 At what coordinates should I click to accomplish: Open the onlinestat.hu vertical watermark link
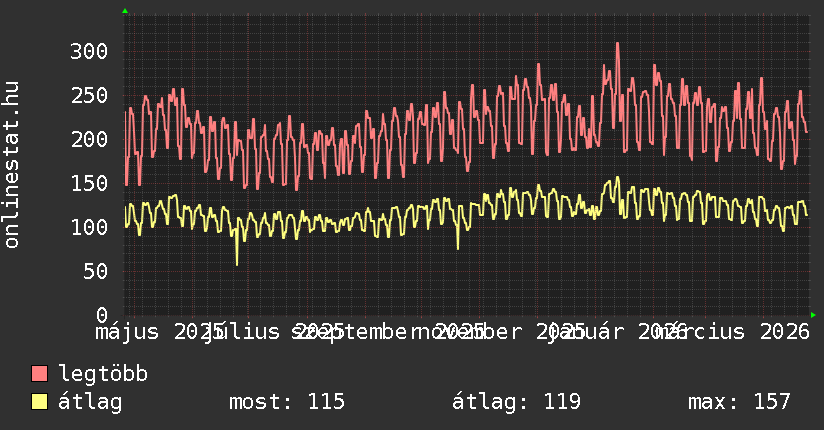click(12, 165)
